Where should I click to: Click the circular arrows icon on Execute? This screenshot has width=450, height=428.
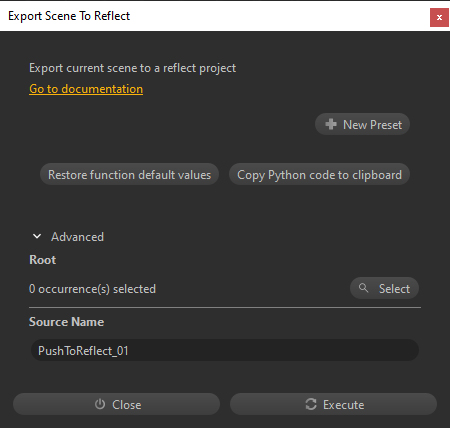[311, 404]
